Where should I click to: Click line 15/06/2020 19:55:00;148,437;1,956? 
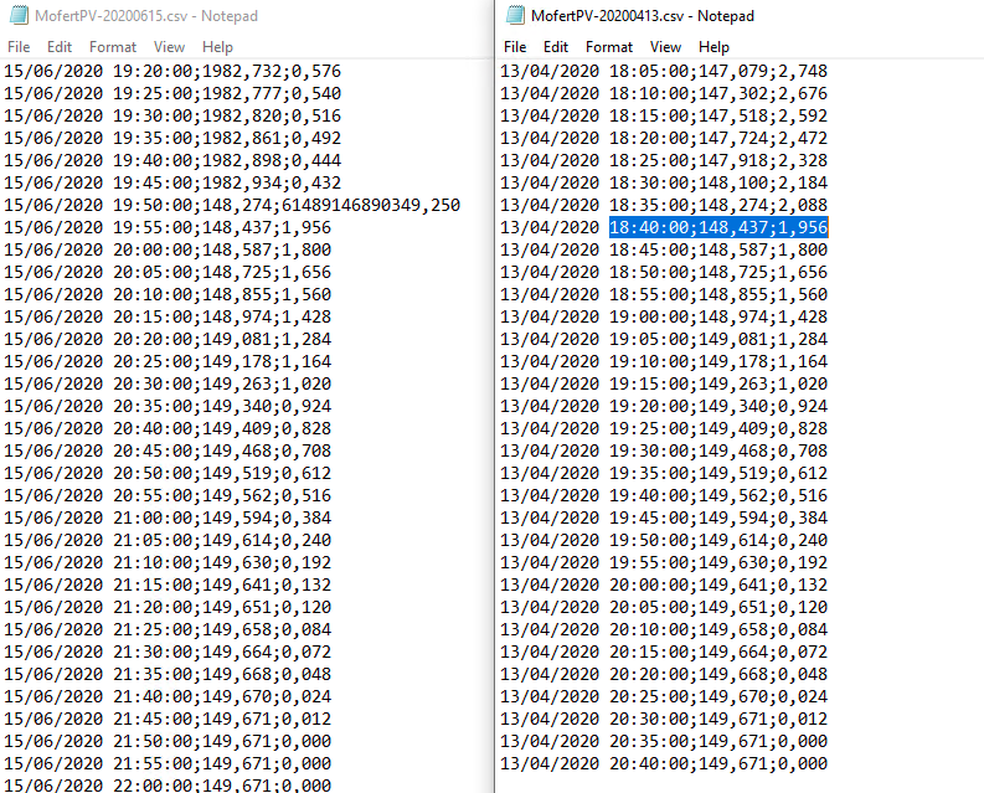(x=168, y=227)
